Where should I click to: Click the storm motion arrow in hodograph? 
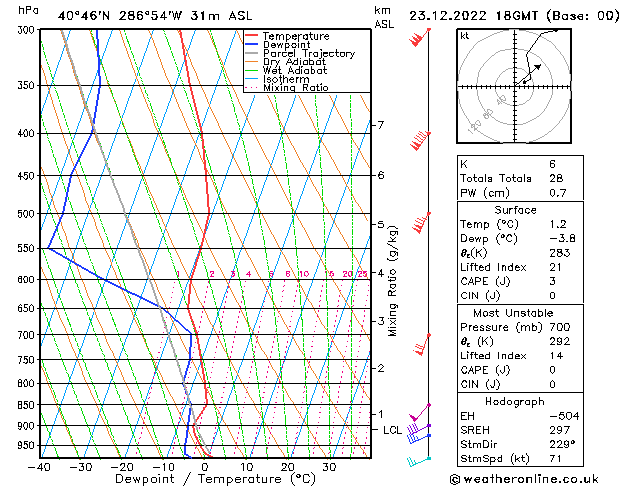click(529, 74)
